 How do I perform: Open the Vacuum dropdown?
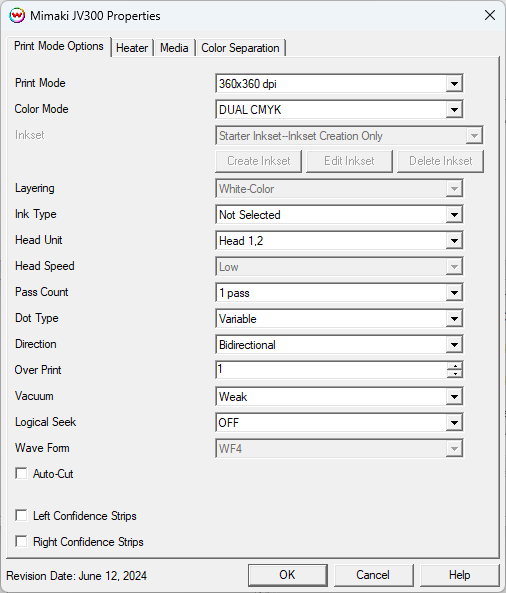click(339, 397)
